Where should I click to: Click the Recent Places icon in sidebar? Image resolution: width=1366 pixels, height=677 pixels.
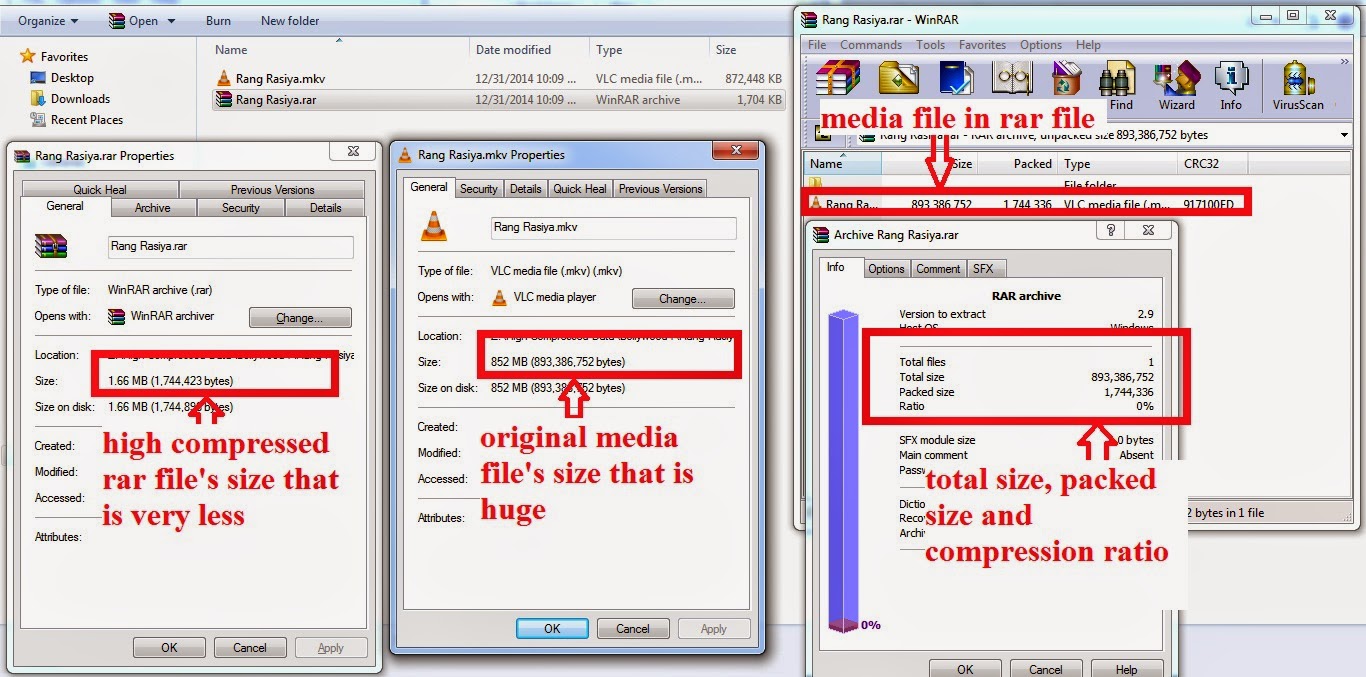pyautogui.click(x=38, y=120)
